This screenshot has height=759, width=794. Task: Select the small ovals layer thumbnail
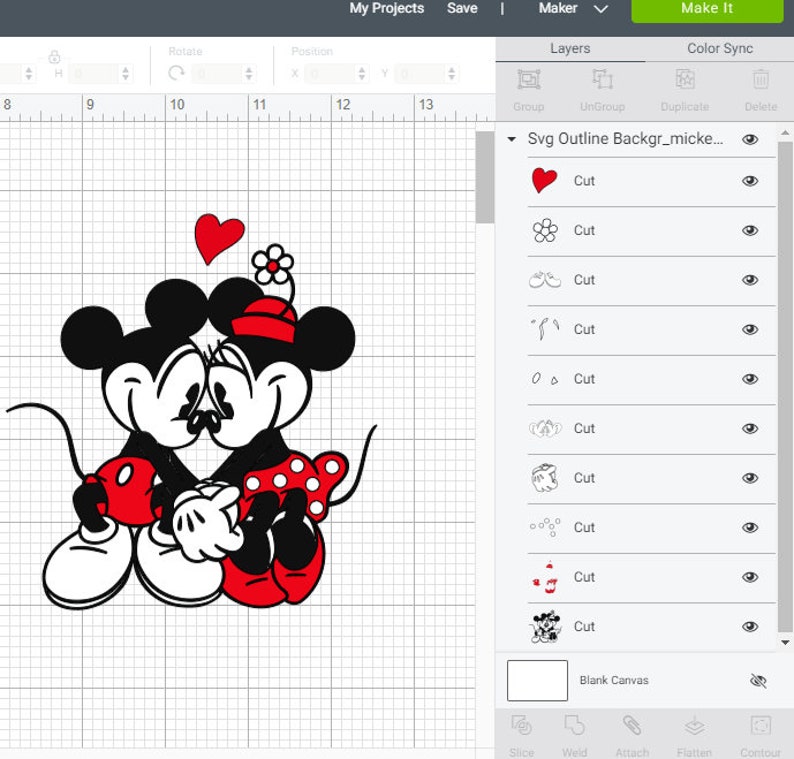[545, 379]
